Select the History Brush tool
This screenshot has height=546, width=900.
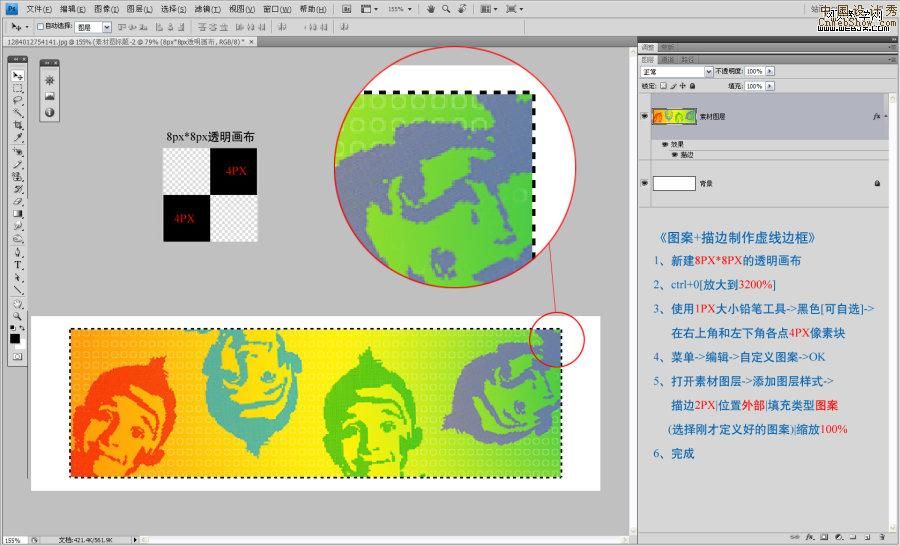tap(18, 189)
